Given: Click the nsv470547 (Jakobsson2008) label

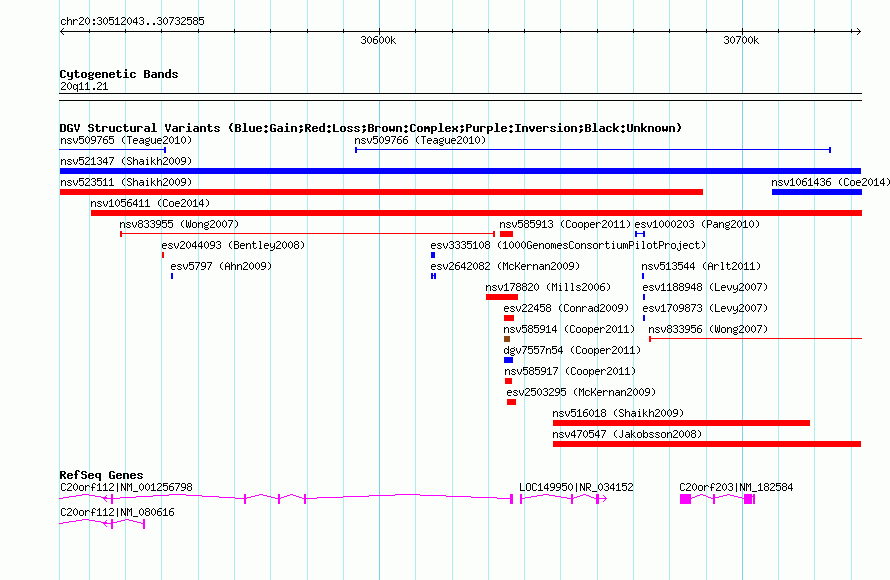Looking at the screenshot, I should [x=627, y=434].
